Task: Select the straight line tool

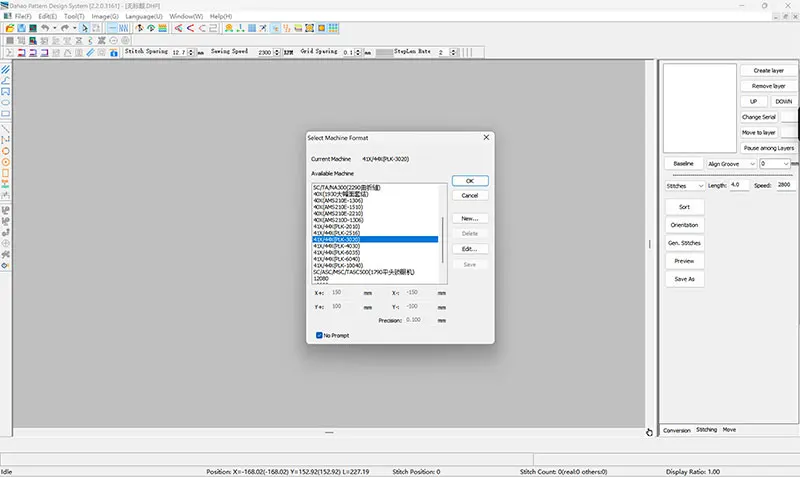Action: click(x=6, y=129)
